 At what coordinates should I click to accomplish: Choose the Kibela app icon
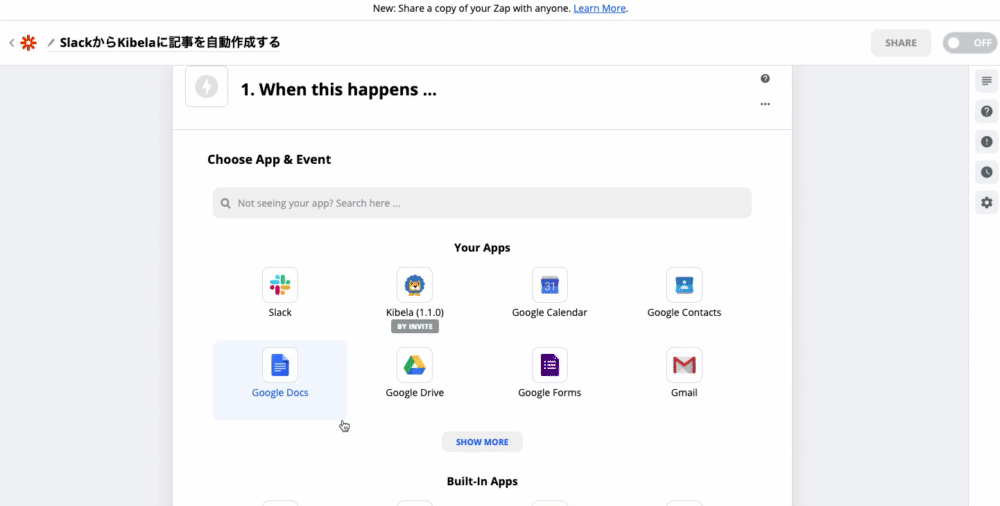[x=414, y=285]
